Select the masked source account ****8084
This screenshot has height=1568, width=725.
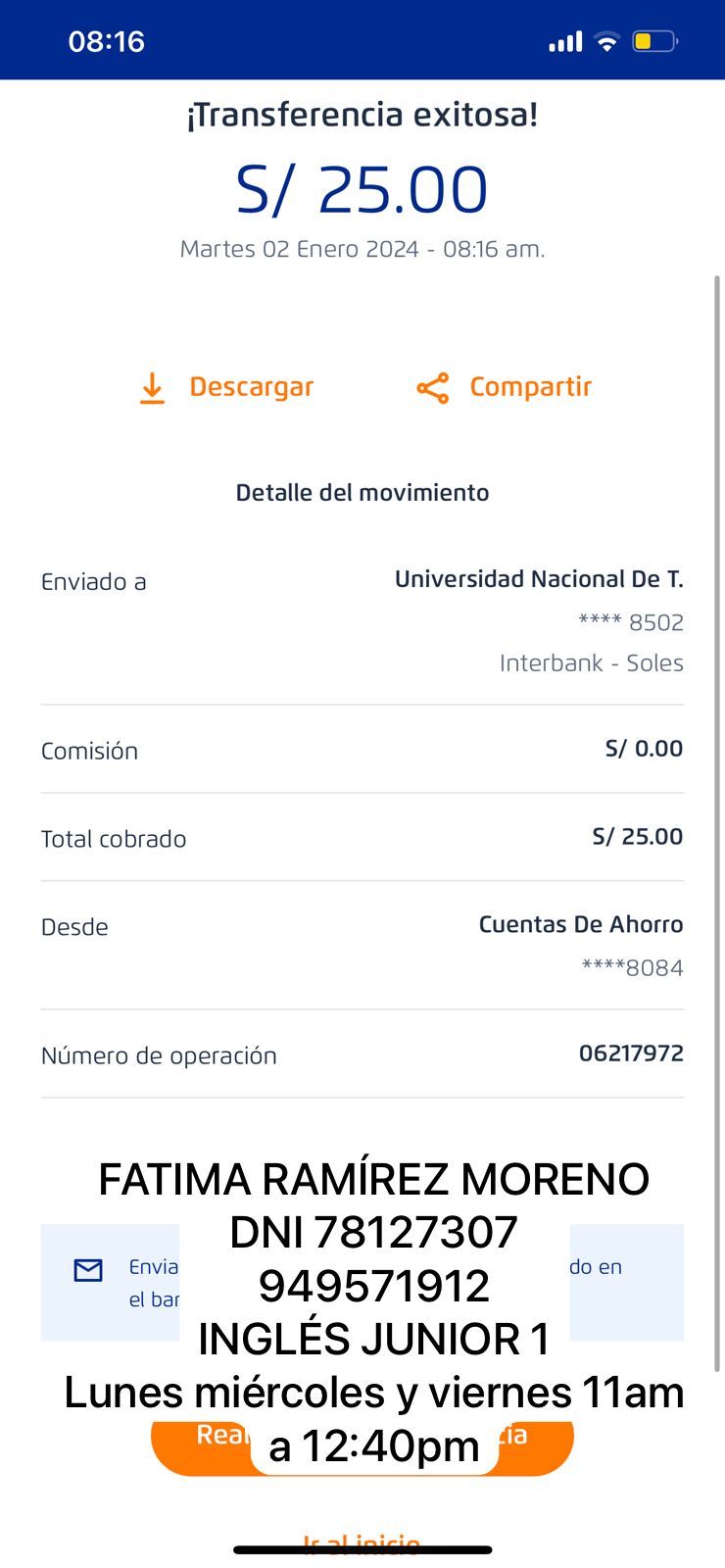pos(632,968)
